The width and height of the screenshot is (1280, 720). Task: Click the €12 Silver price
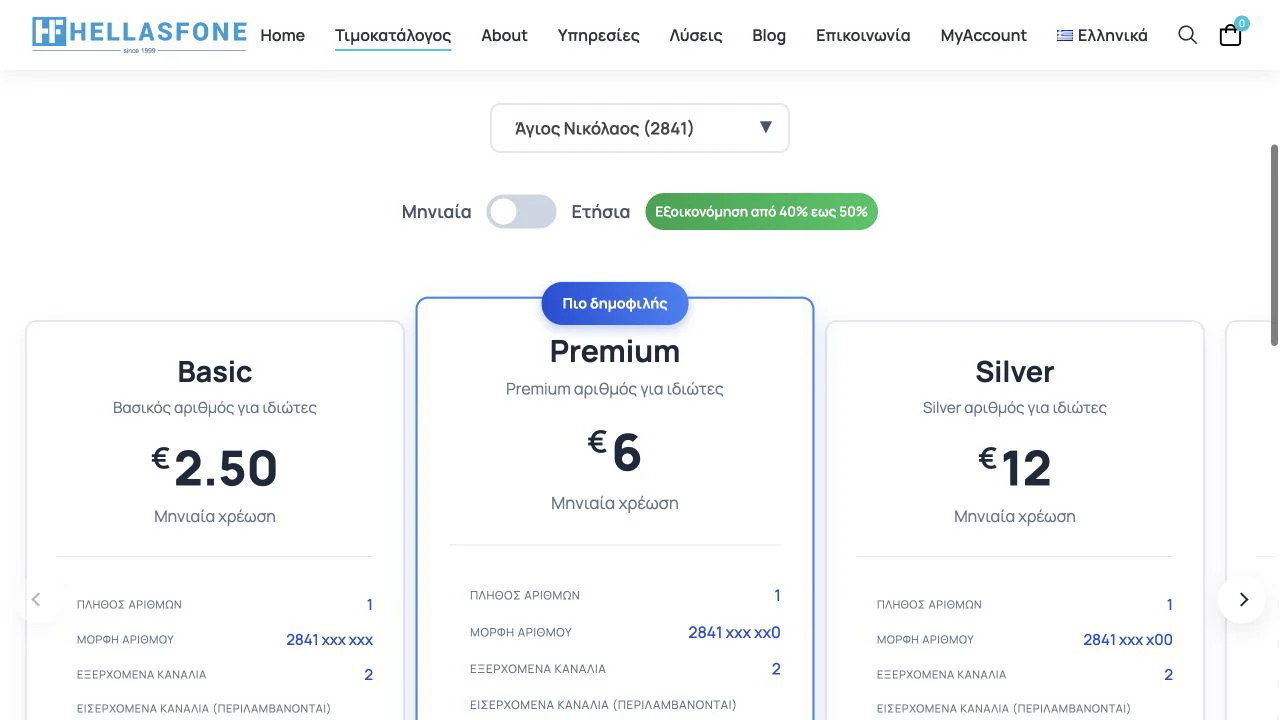pos(1015,468)
